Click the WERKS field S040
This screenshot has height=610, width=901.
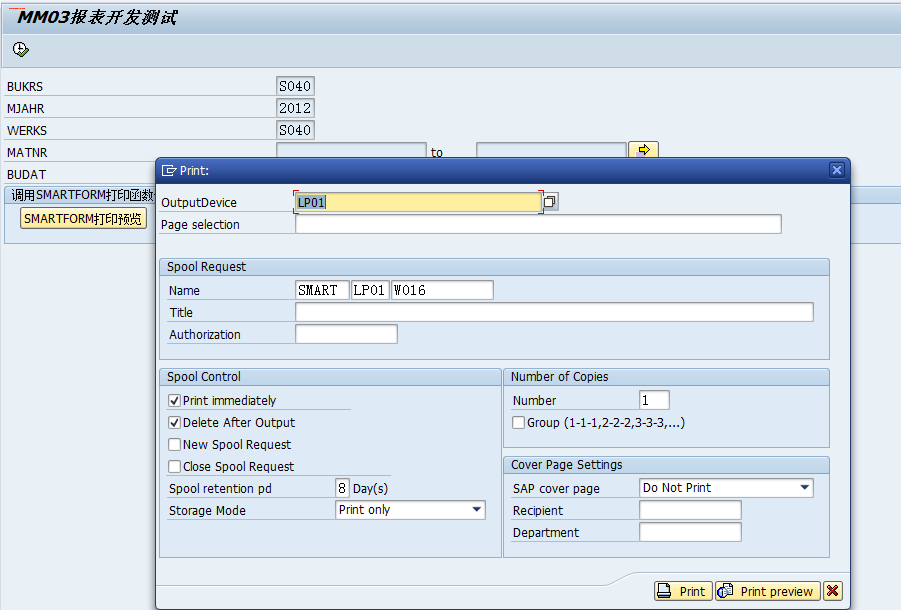(x=295, y=130)
